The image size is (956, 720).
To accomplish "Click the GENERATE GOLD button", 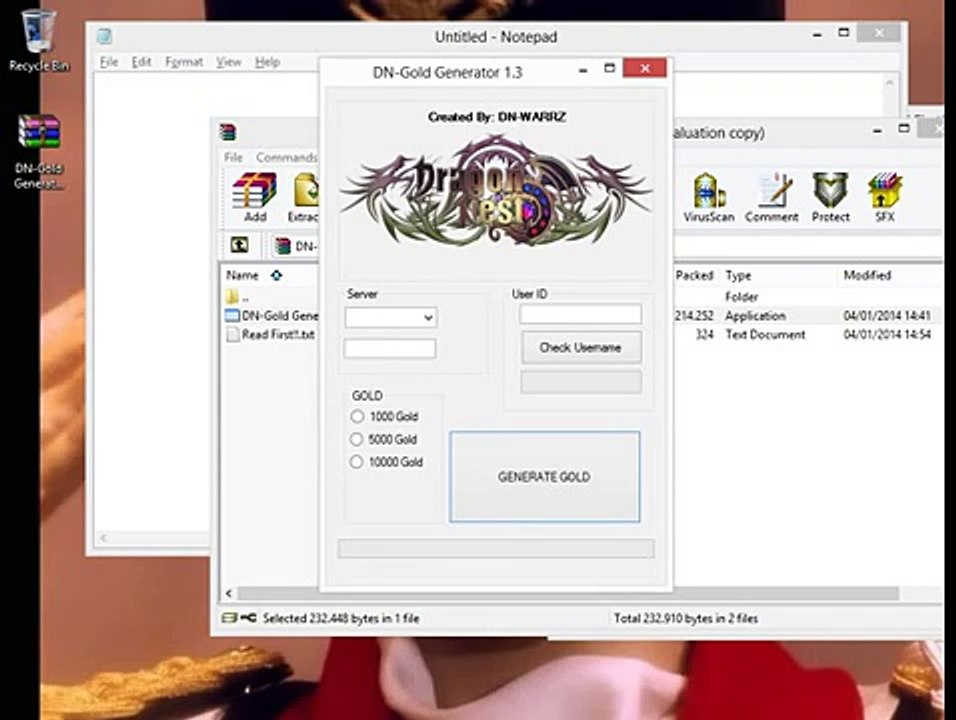I will (x=544, y=477).
